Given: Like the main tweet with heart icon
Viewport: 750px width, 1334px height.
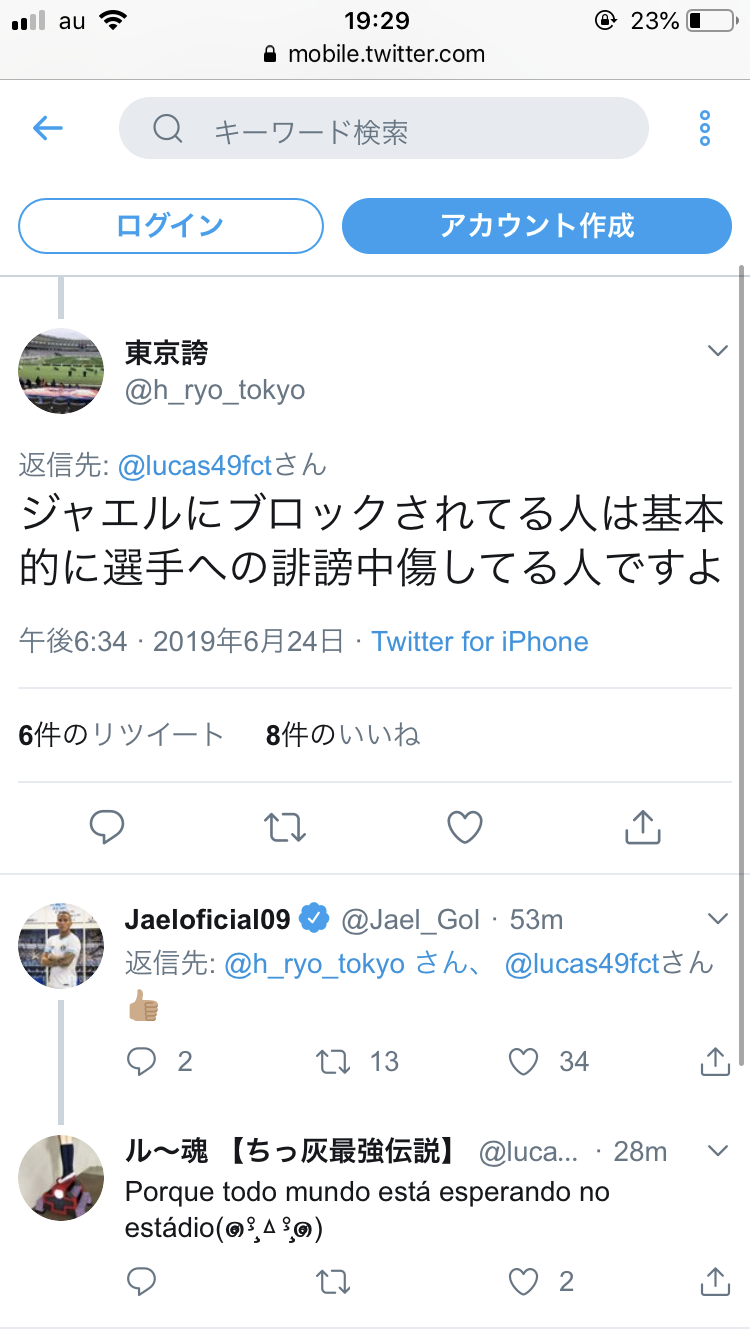Looking at the screenshot, I should [x=464, y=827].
